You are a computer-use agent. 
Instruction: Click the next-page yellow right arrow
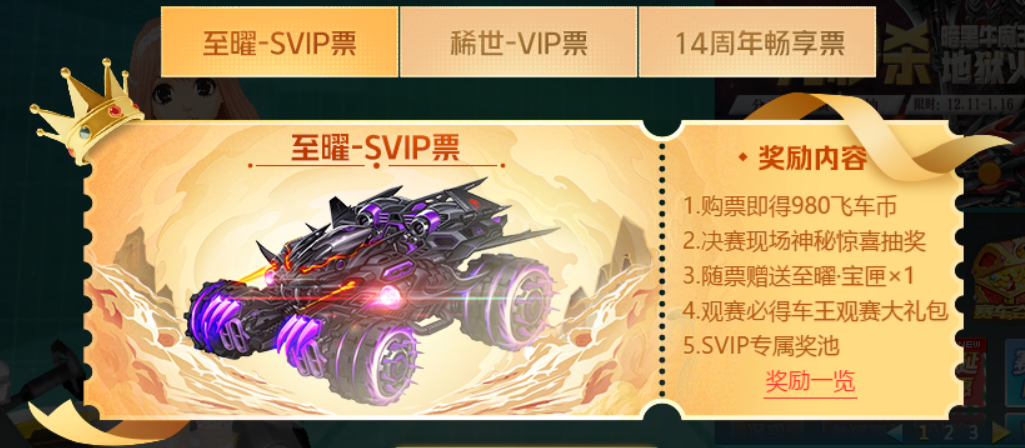1001,432
